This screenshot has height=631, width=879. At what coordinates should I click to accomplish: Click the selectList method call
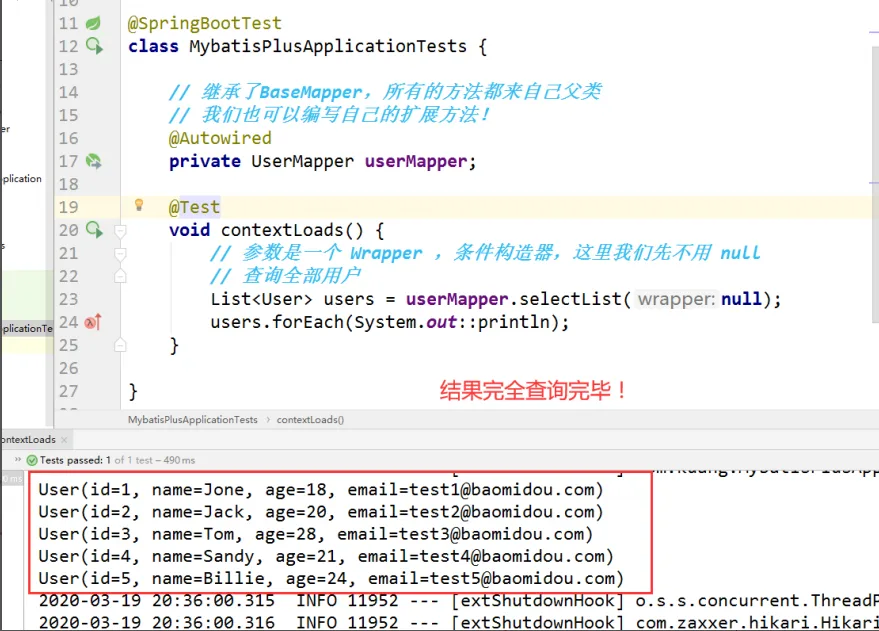click(570, 299)
